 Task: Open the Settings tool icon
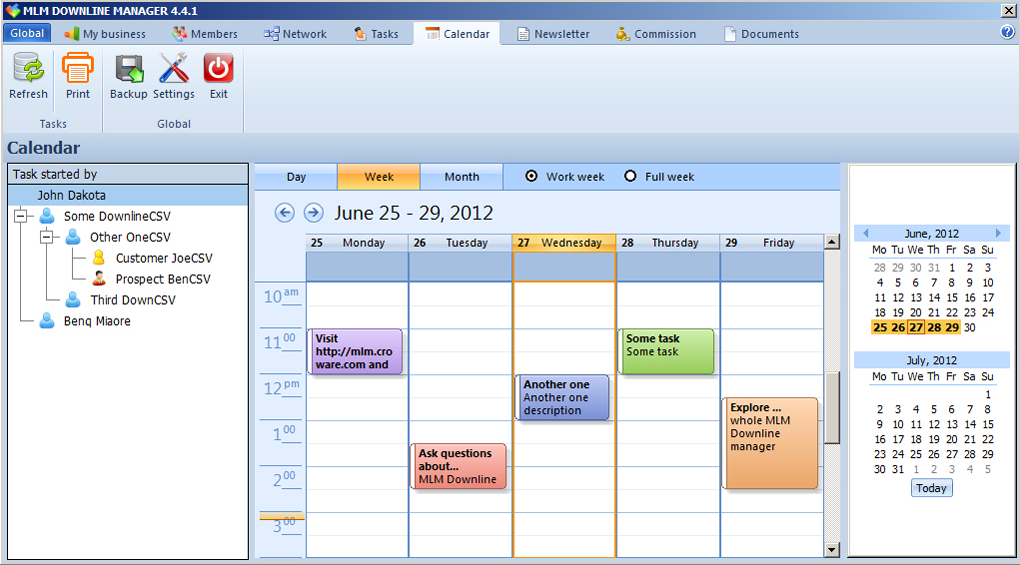click(174, 70)
